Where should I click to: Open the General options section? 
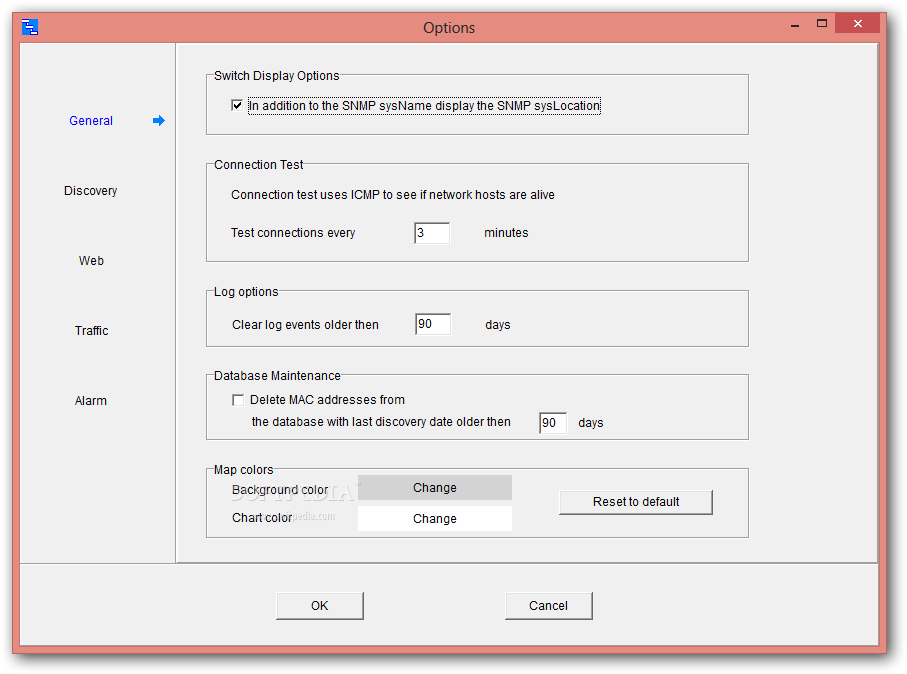[91, 120]
